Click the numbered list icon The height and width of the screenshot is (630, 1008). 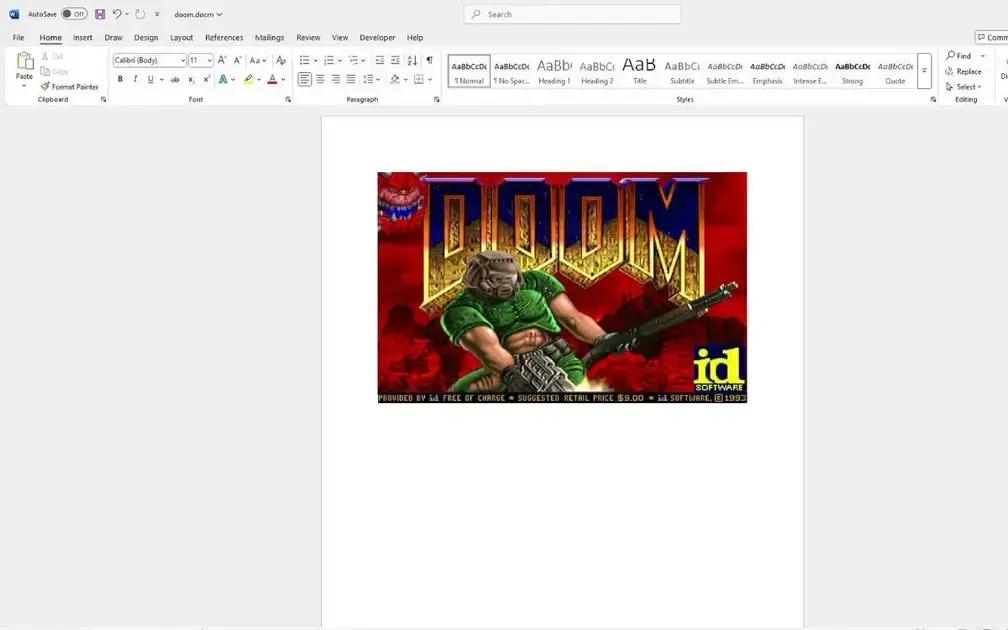click(x=328, y=60)
